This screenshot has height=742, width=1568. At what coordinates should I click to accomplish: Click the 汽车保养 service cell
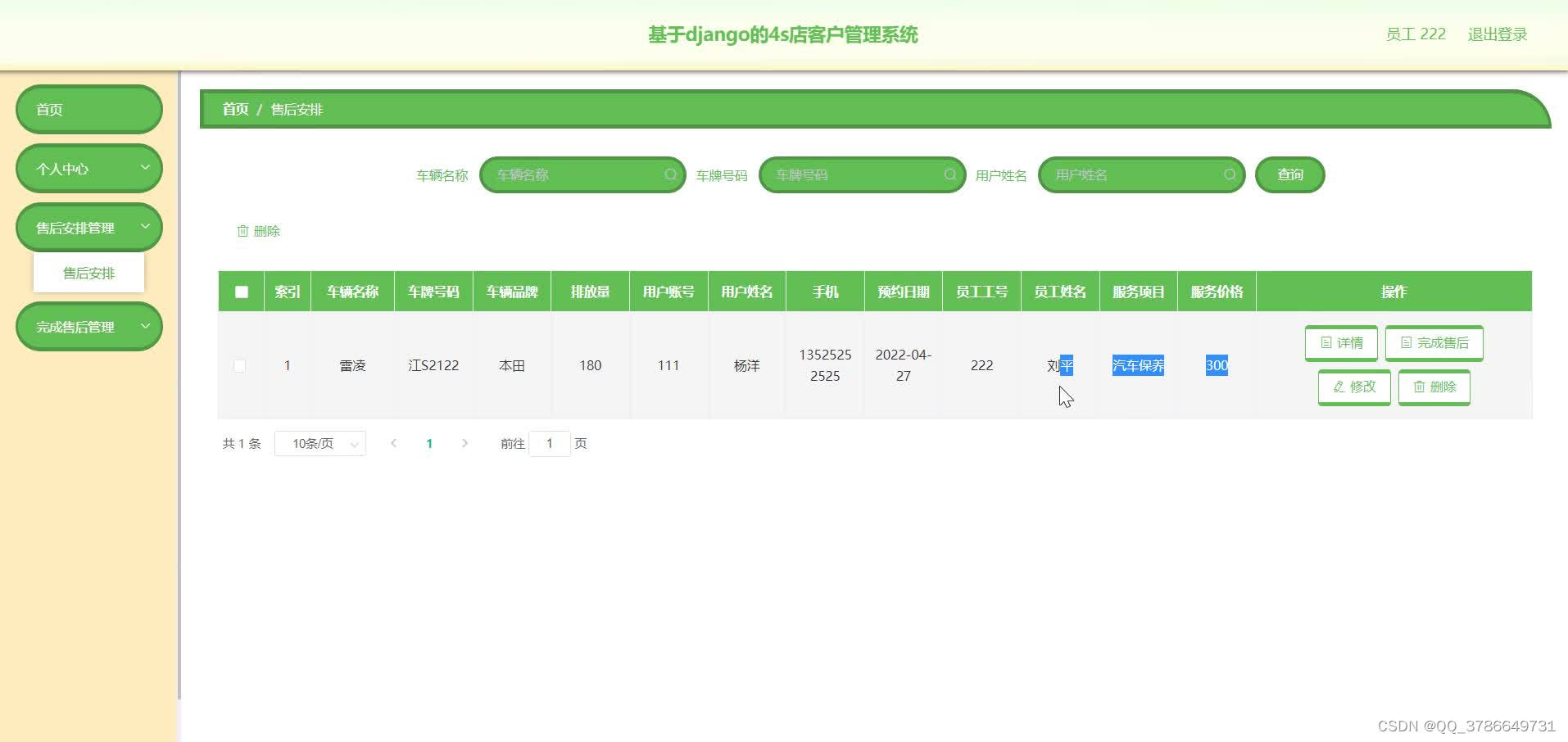pyautogui.click(x=1138, y=365)
